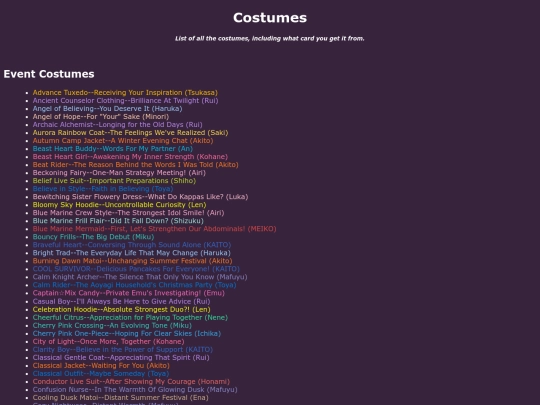540x405 pixels.
Task: Select Blue Marine Crew Style link for Airi
Action: [x=128, y=213]
